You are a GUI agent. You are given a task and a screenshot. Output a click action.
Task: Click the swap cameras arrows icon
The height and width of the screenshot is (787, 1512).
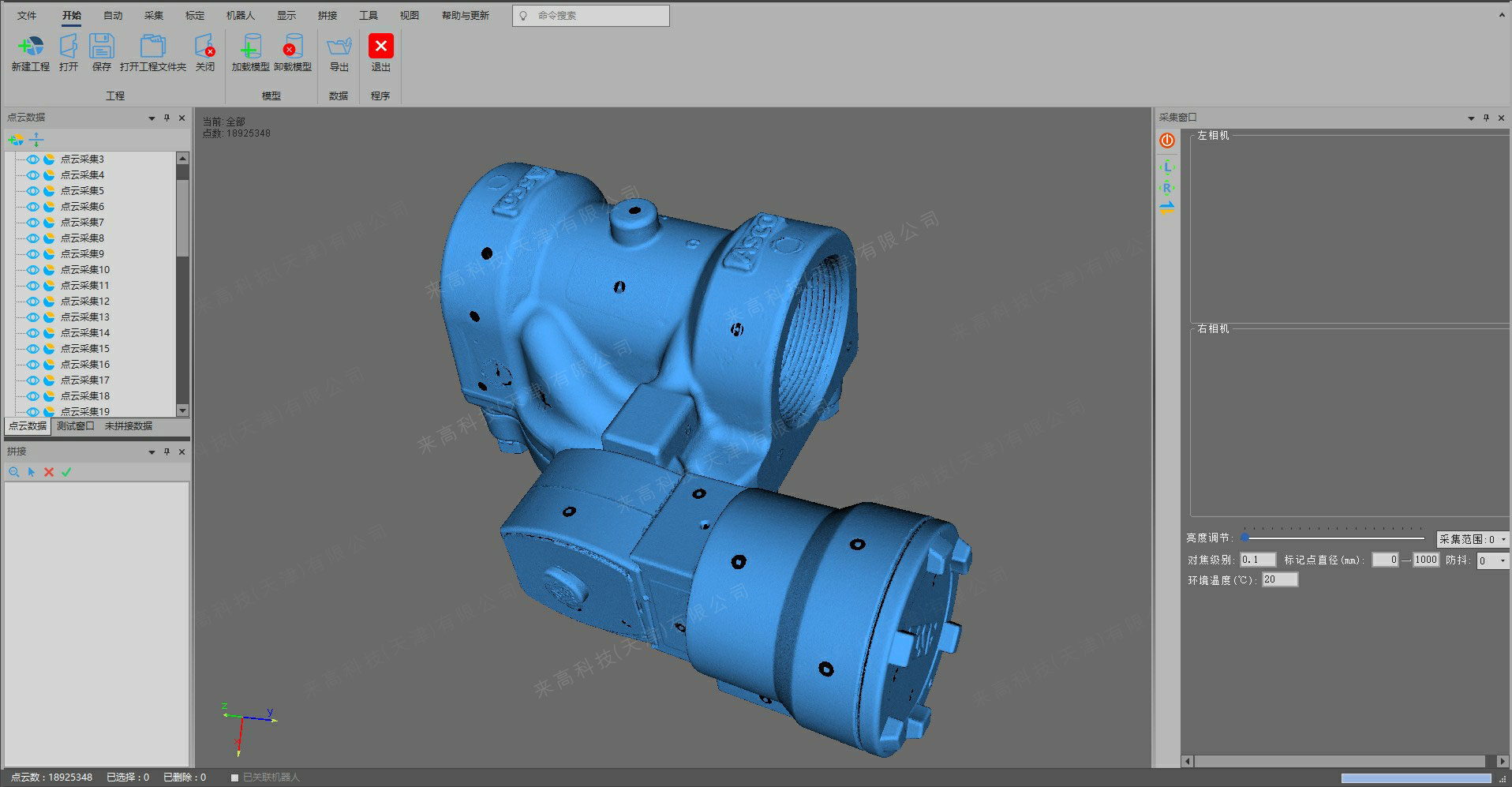(1167, 208)
